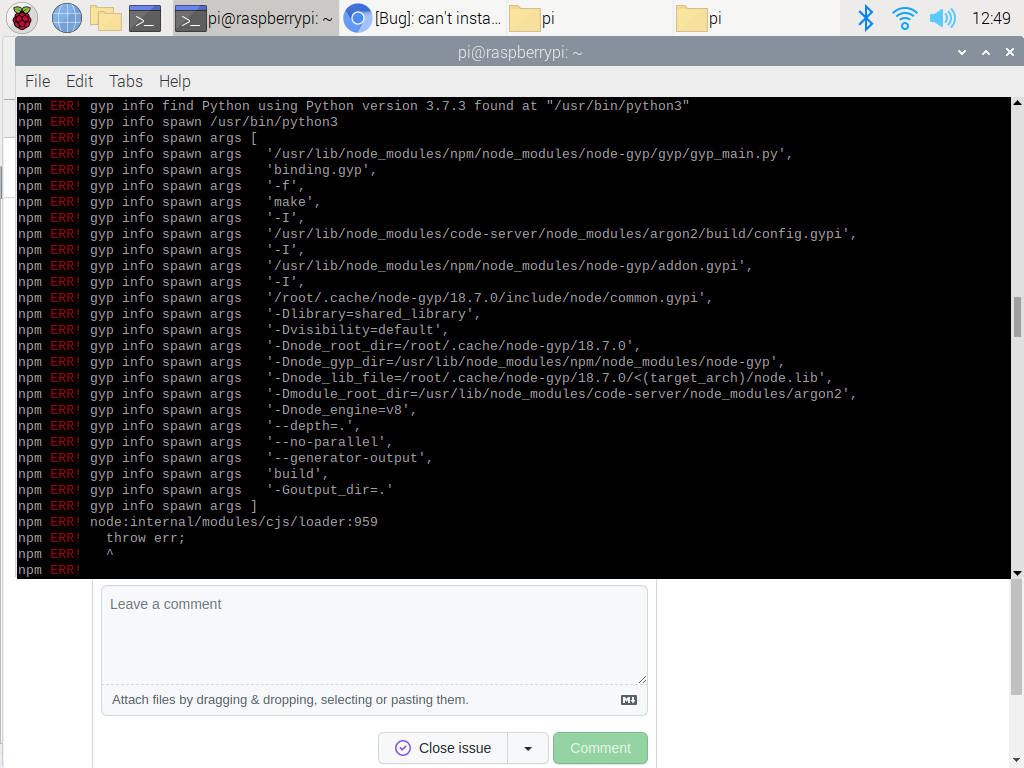Click the terminal scrollbar up arrow
The width and height of the screenshot is (1024, 768).
[x=1017, y=103]
